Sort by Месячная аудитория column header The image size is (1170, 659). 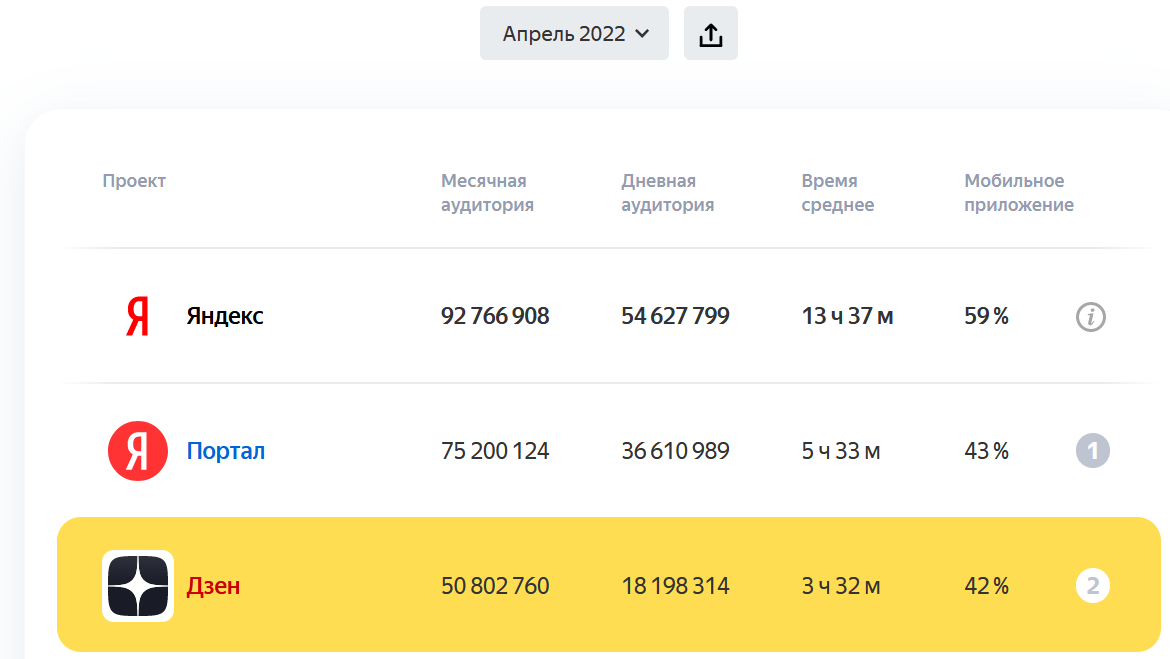click(487, 193)
